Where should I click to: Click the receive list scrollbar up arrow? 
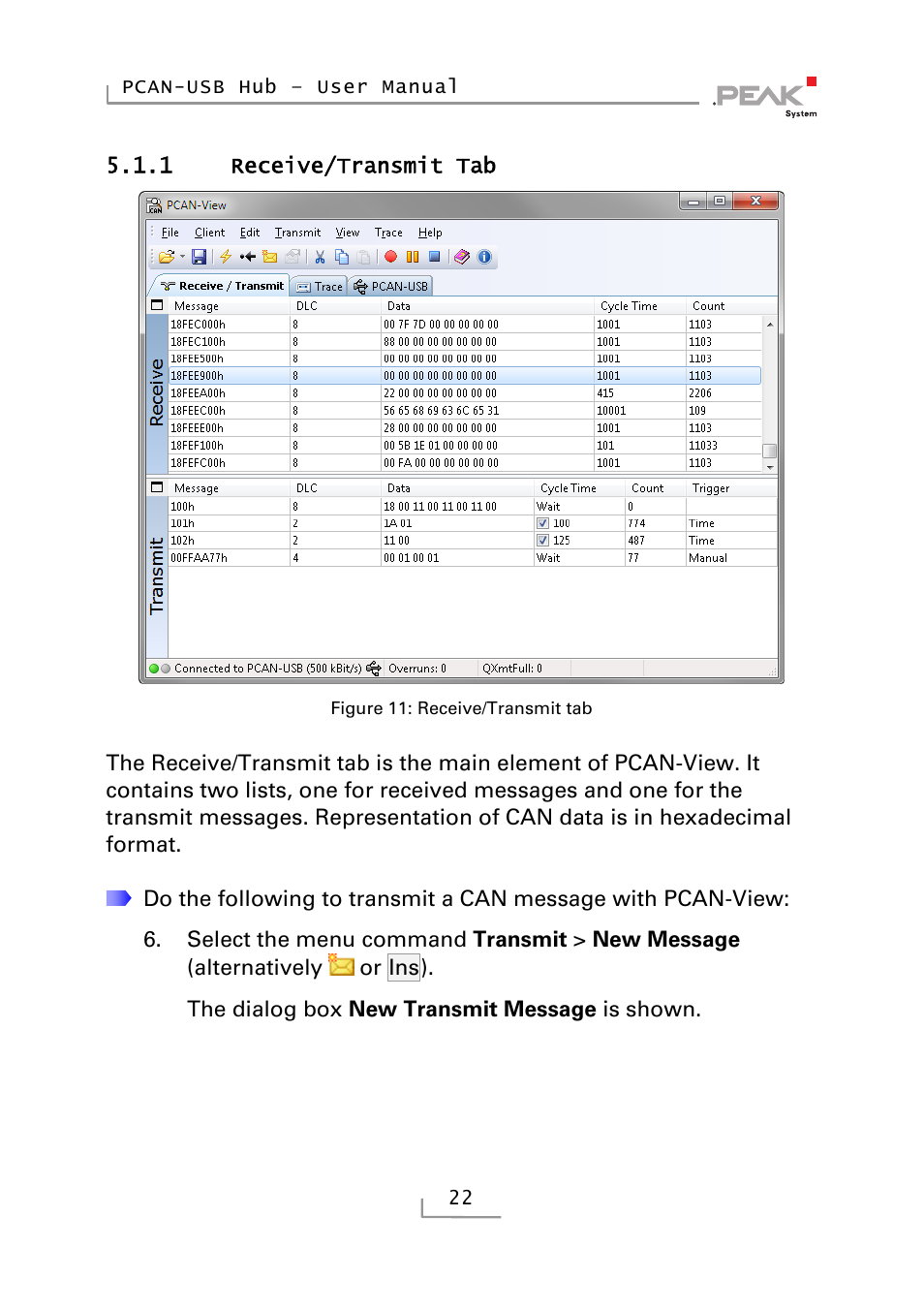(770, 325)
